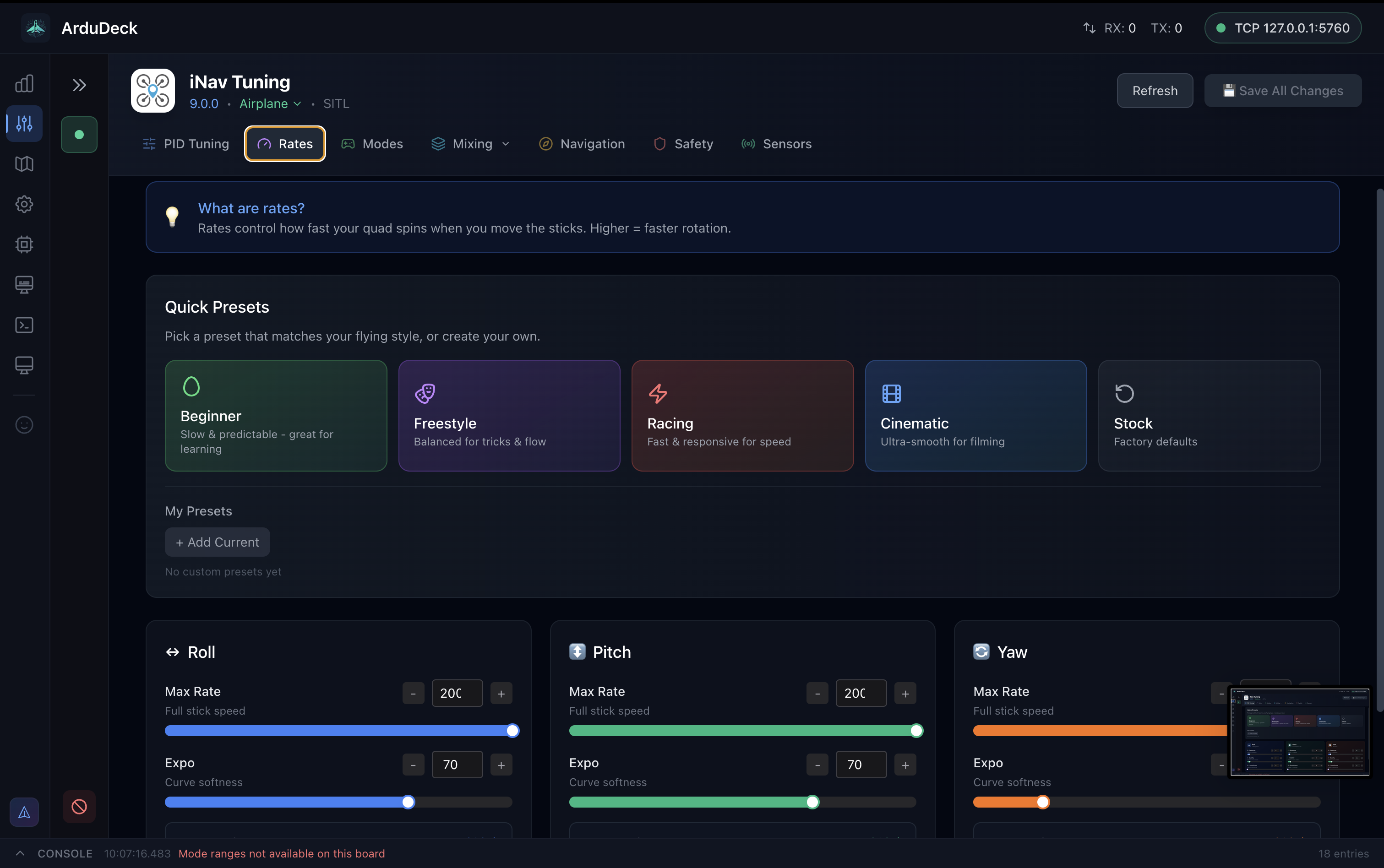1384x868 pixels.
Task: Click the purple triangle icon at sidebar bottom
Action: [x=24, y=812]
